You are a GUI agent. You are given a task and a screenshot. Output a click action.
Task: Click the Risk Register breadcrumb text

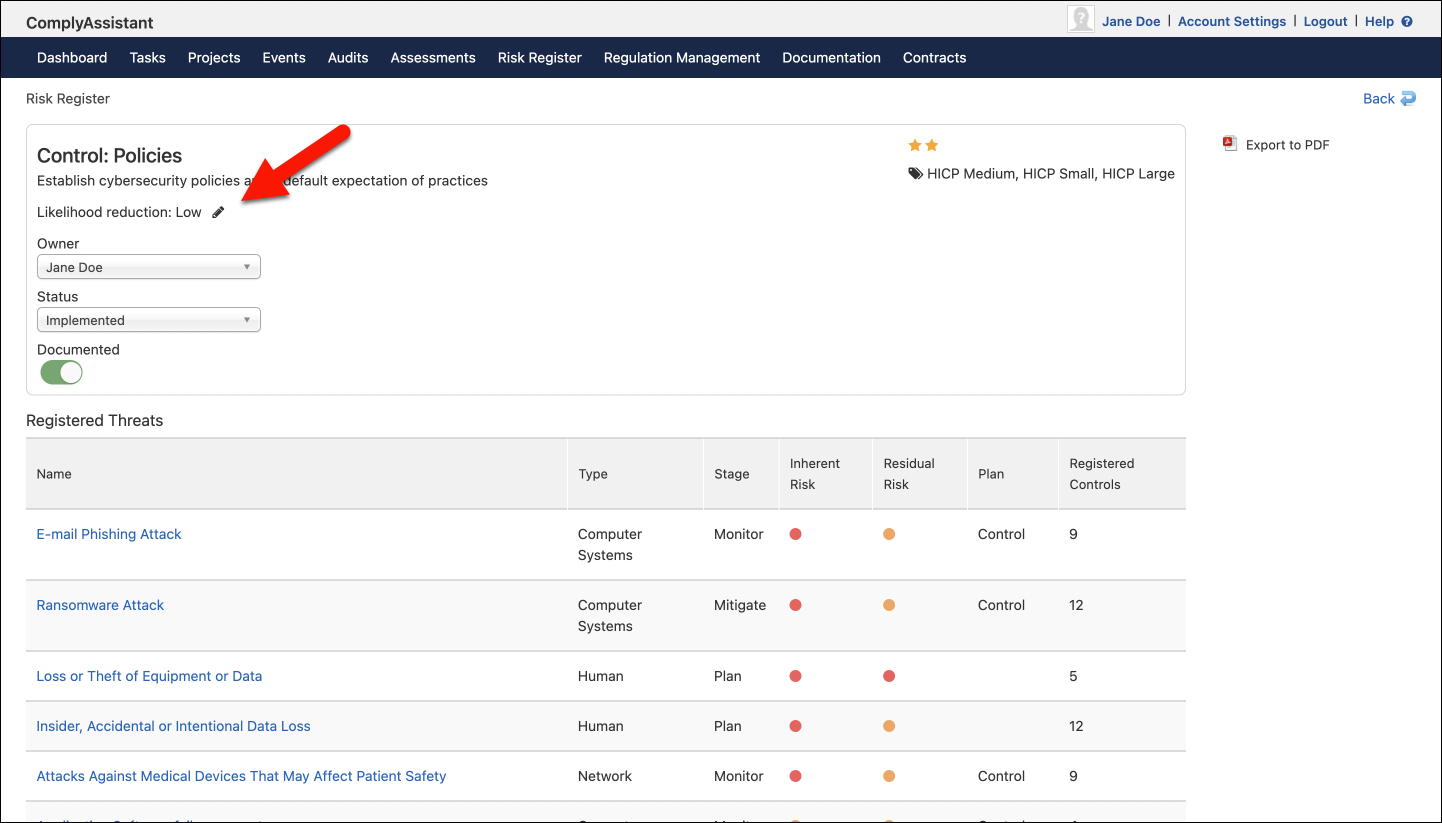tap(68, 99)
